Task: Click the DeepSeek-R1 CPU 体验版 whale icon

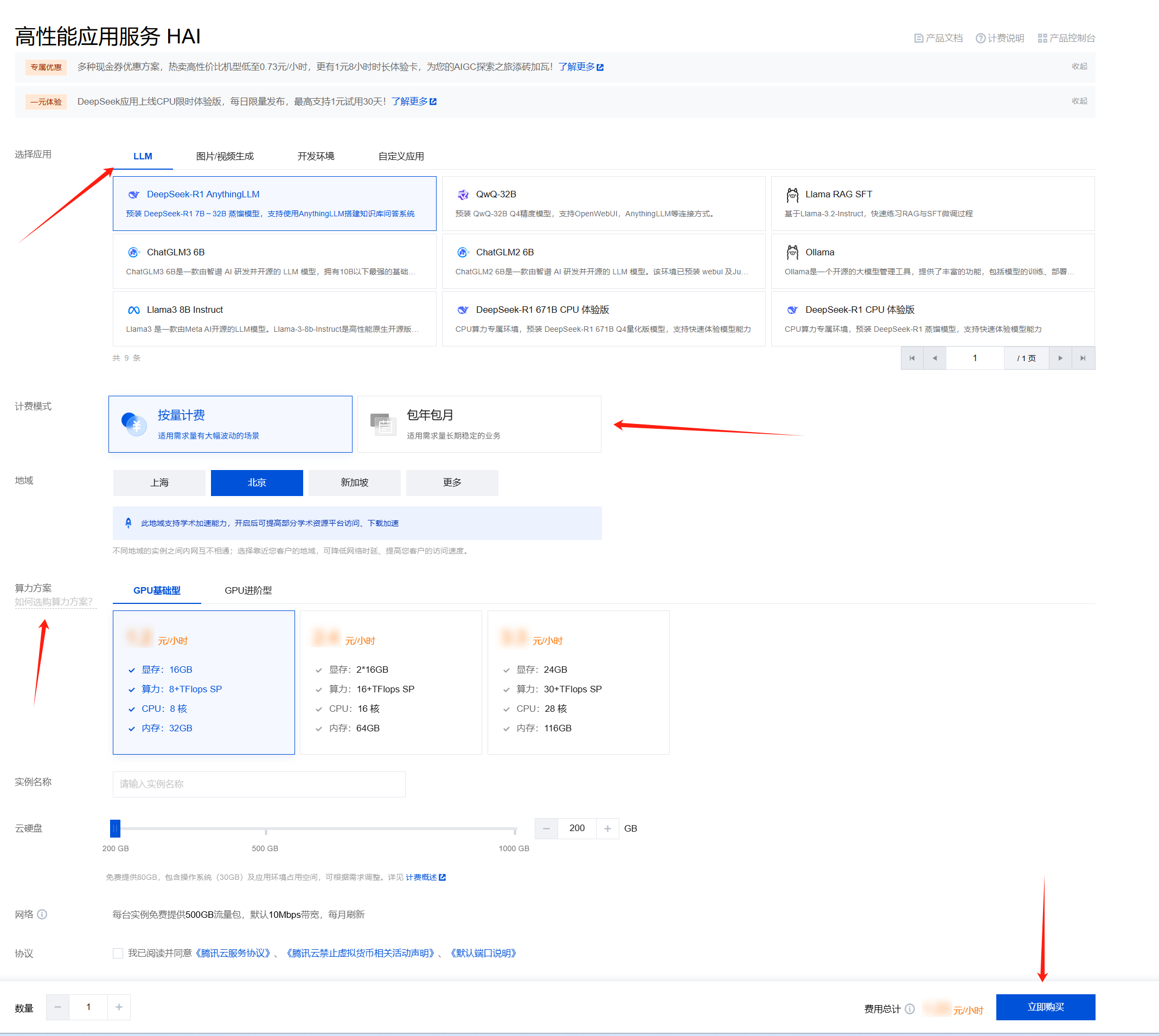Action: pos(792,310)
